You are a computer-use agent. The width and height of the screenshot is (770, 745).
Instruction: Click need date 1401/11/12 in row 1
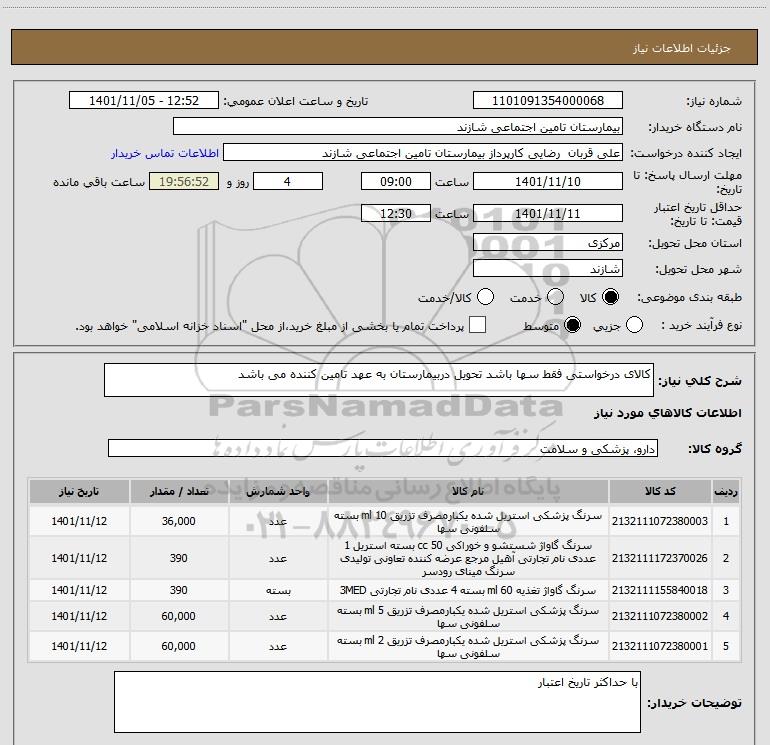coord(79,521)
